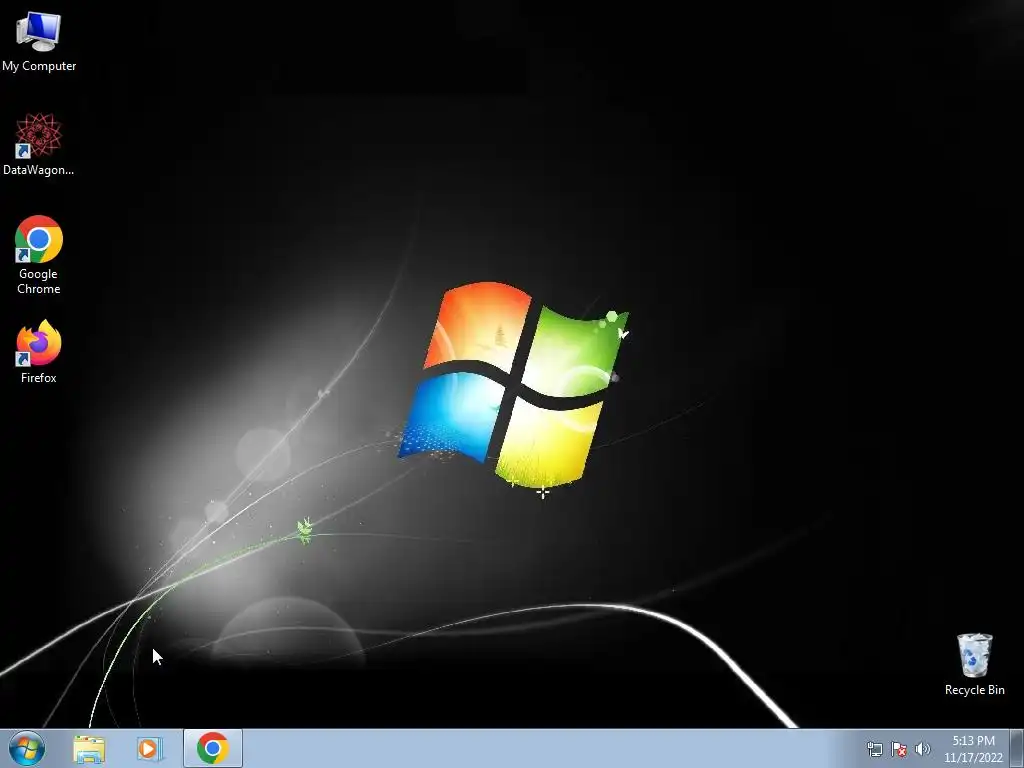Click the Show Desktop strip
Screen dimensions: 1024x768
[1017, 749]
